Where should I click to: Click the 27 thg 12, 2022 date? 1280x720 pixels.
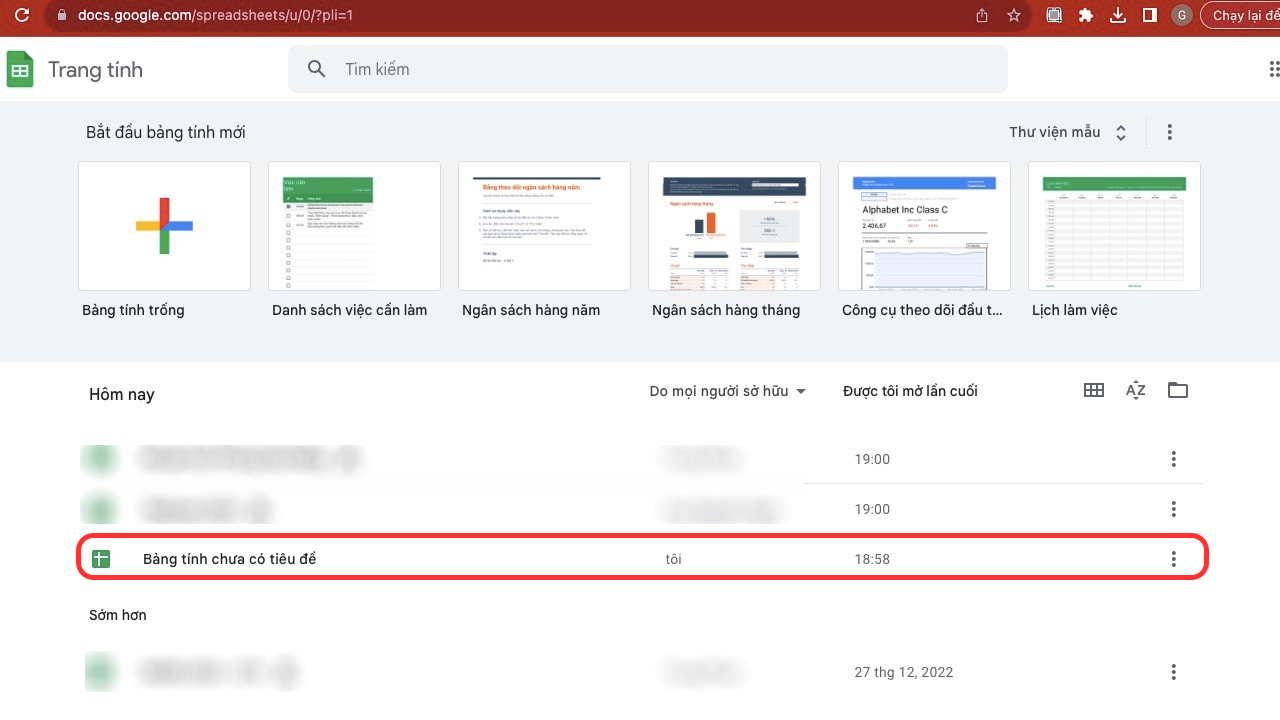pyautogui.click(x=904, y=672)
